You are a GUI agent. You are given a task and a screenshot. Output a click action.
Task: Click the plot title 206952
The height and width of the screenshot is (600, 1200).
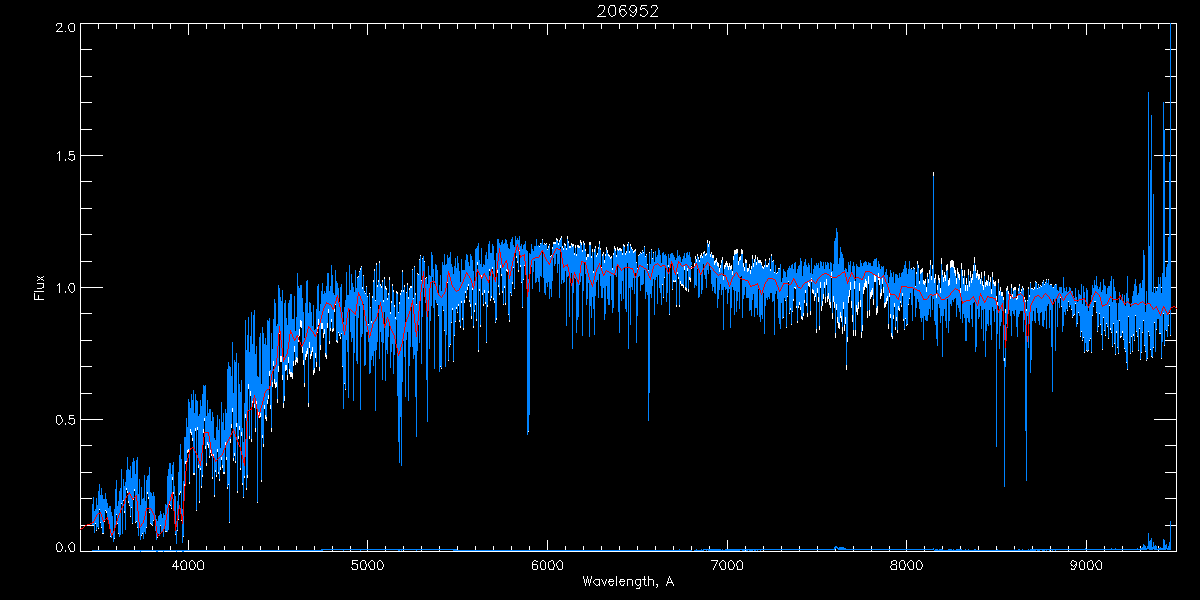[x=628, y=10]
